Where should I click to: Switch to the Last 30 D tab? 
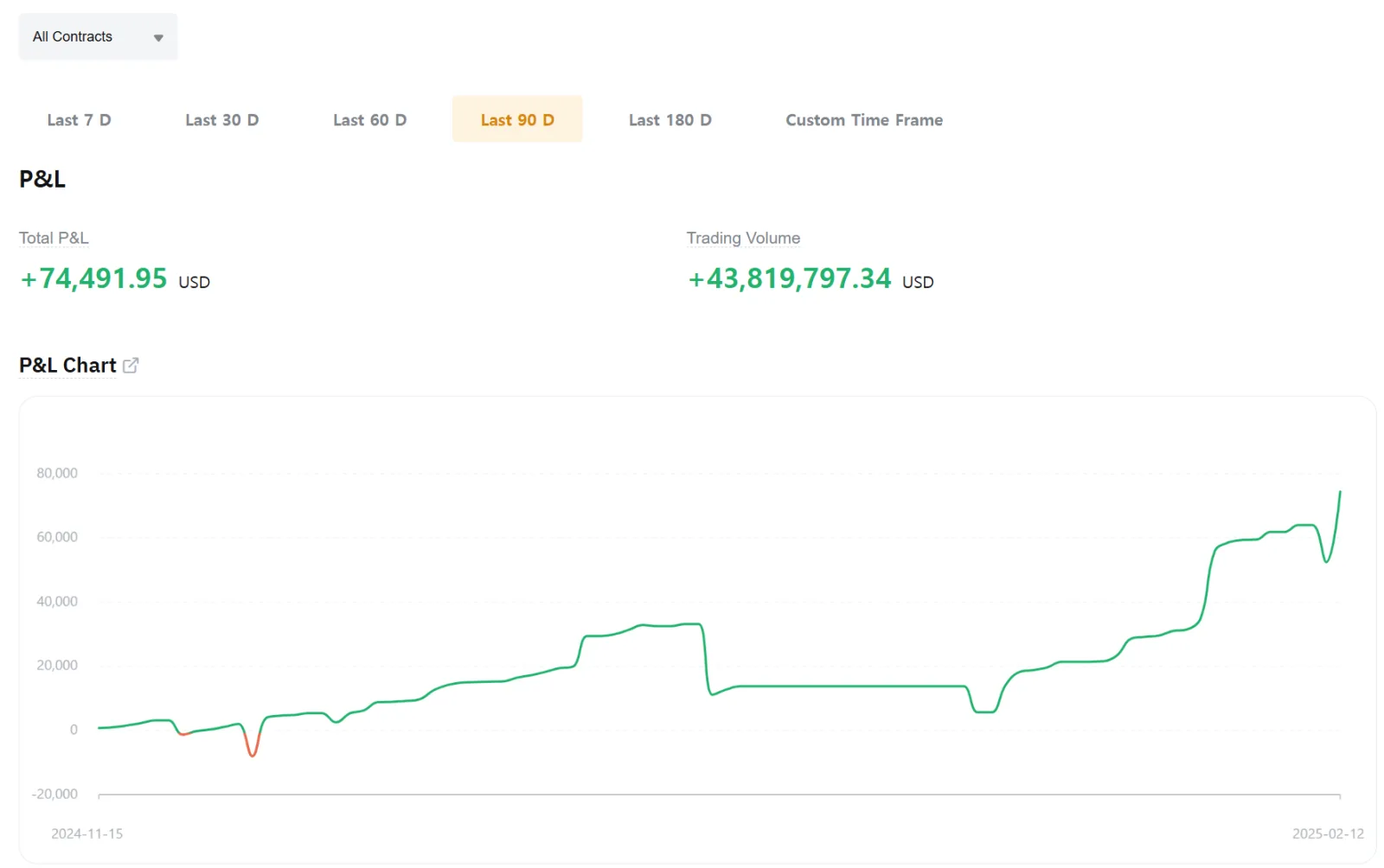221,119
